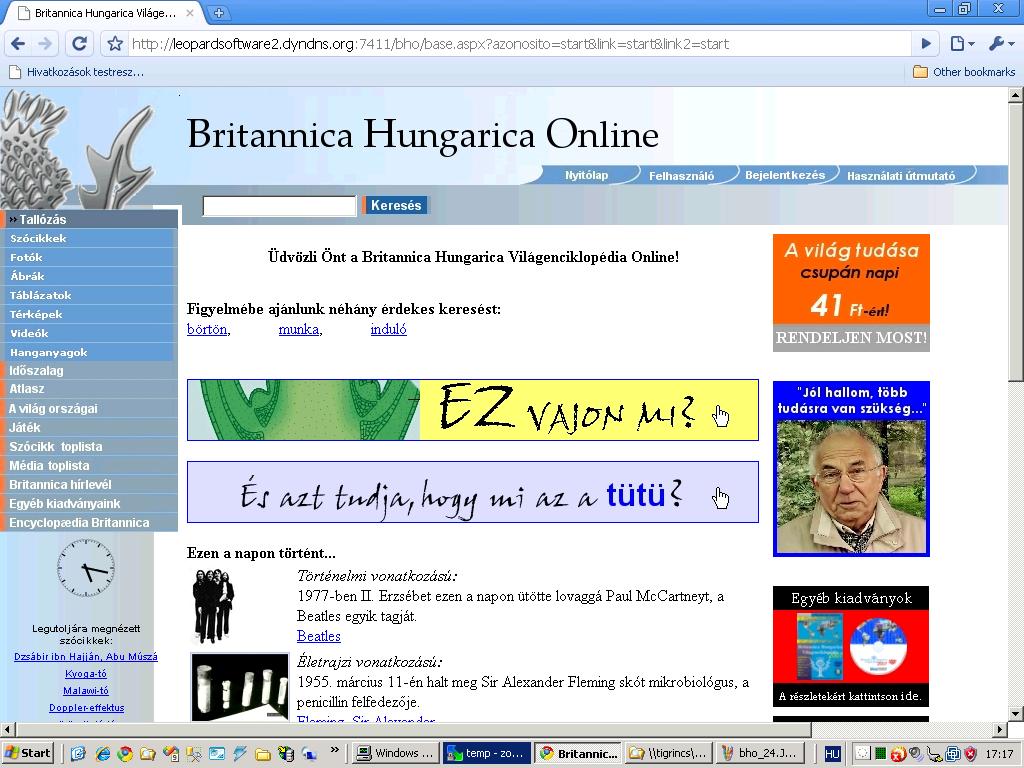Viewport: 1024px width, 768px height.
Task: Click the Go arrow beside the address bar
Action: [926, 44]
